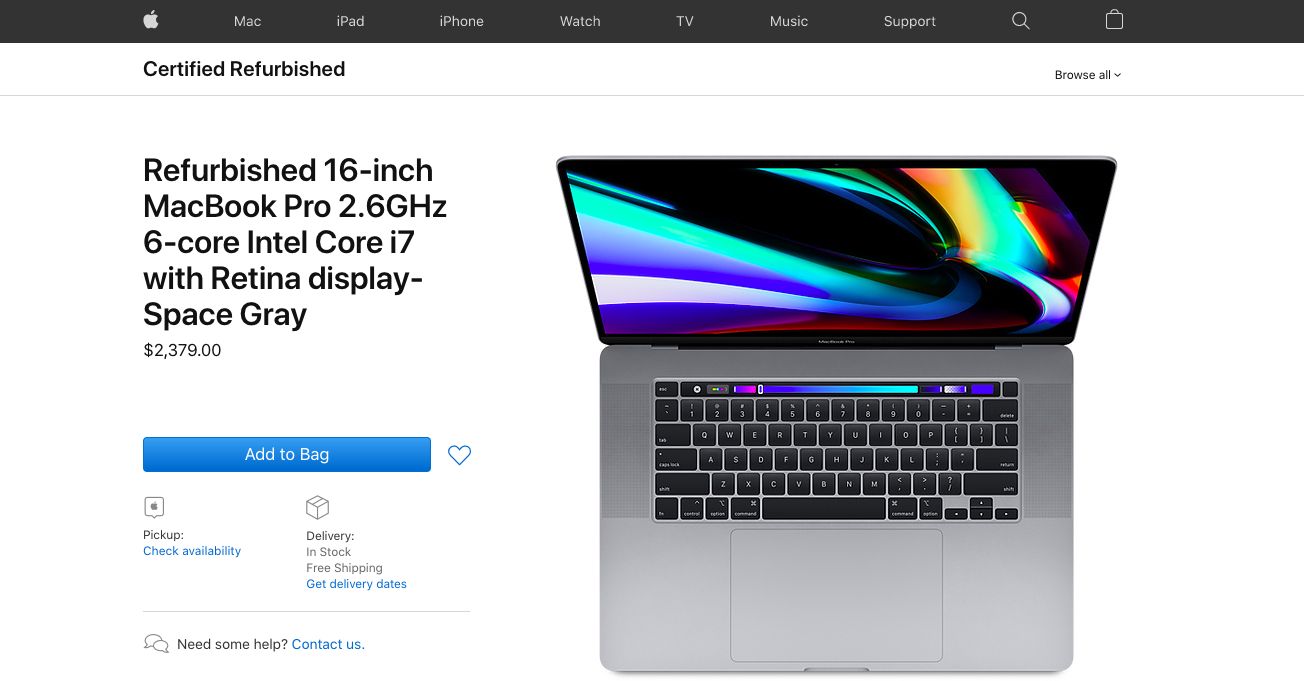The width and height of the screenshot is (1304, 681).
Task: Expand the Browse all dropdown
Action: pos(1088,75)
